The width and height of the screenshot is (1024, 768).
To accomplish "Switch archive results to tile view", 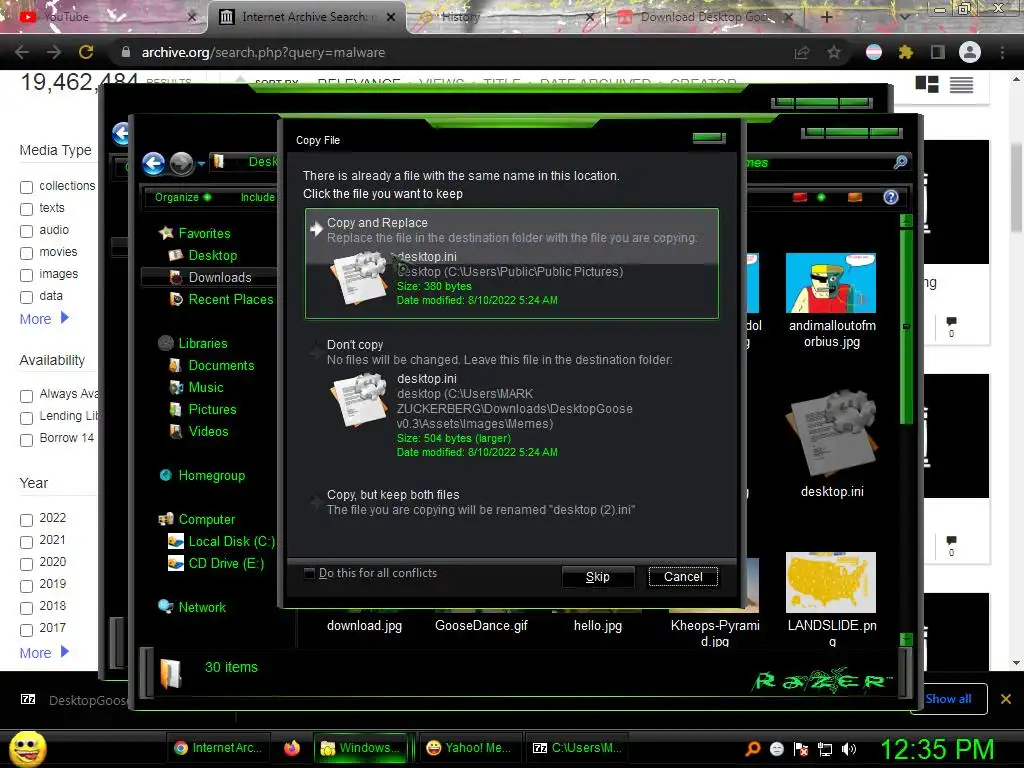I will point(927,84).
